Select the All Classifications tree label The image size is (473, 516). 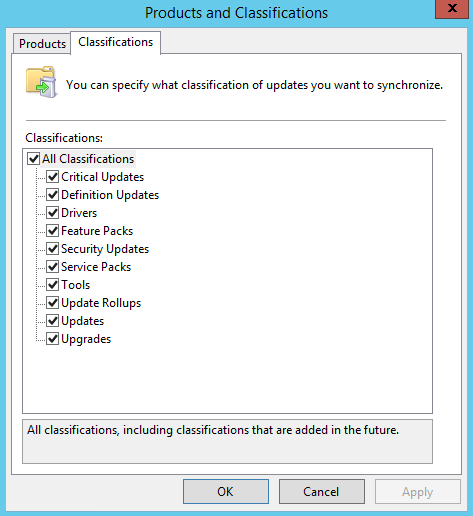tap(88, 159)
